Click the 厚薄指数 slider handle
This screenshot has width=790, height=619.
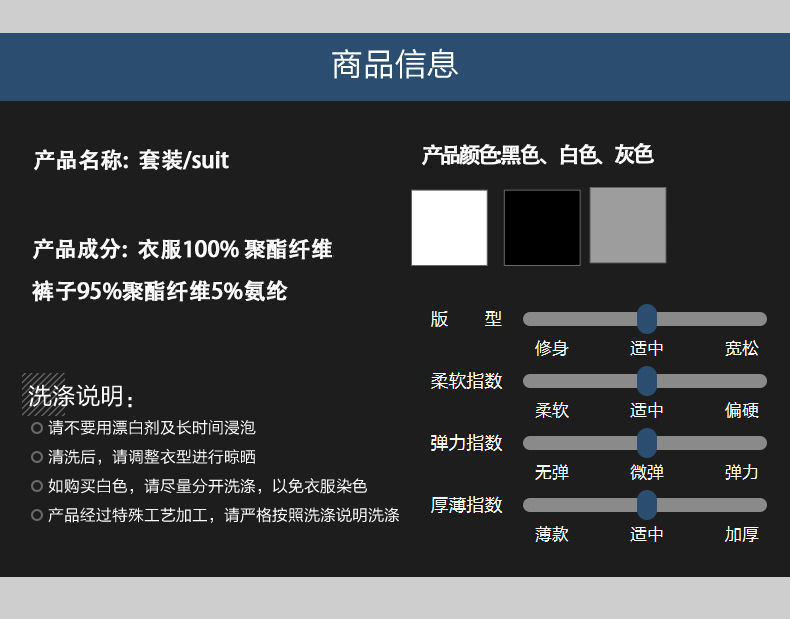pos(647,505)
